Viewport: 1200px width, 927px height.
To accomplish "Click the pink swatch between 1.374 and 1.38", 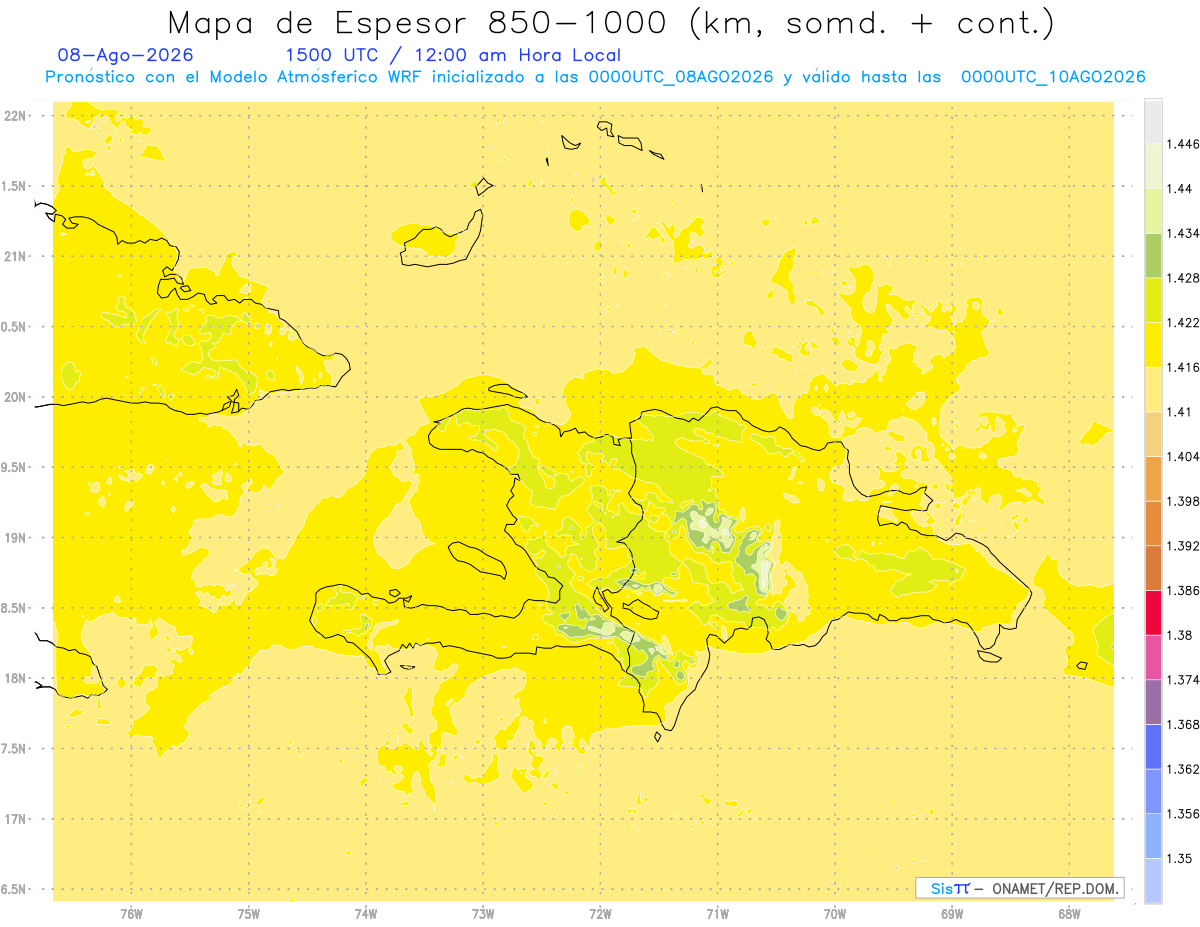I will coord(1153,657).
